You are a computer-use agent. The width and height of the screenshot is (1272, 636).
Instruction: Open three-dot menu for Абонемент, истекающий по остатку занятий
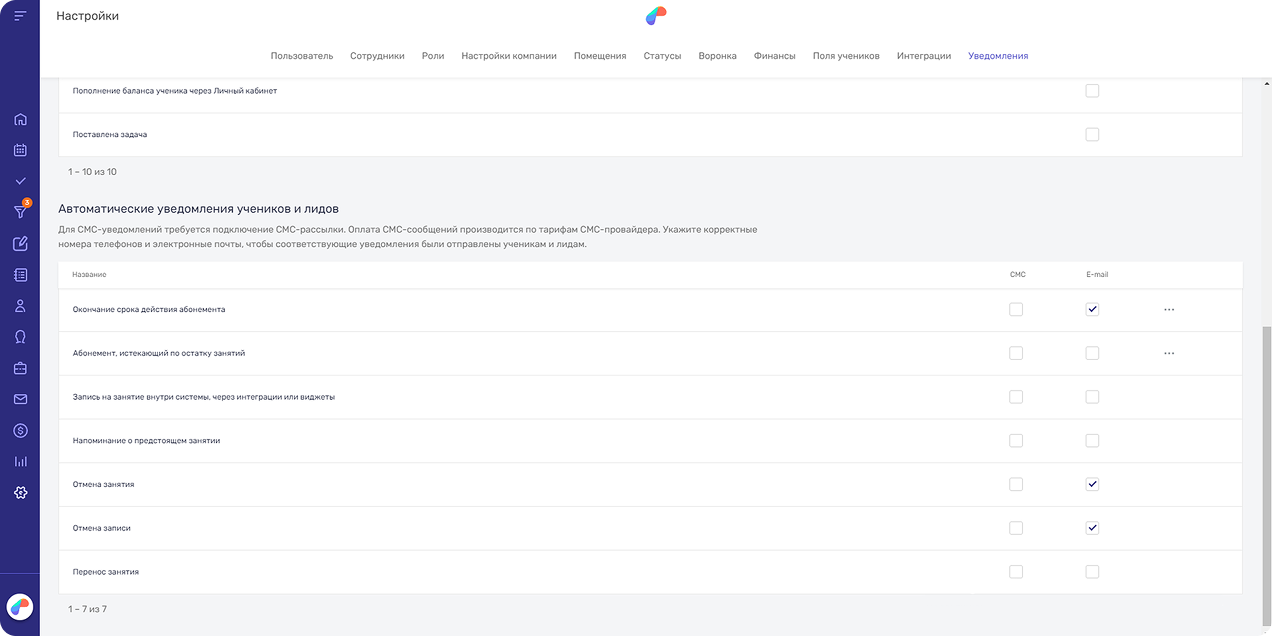pyautogui.click(x=1169, y=353)
